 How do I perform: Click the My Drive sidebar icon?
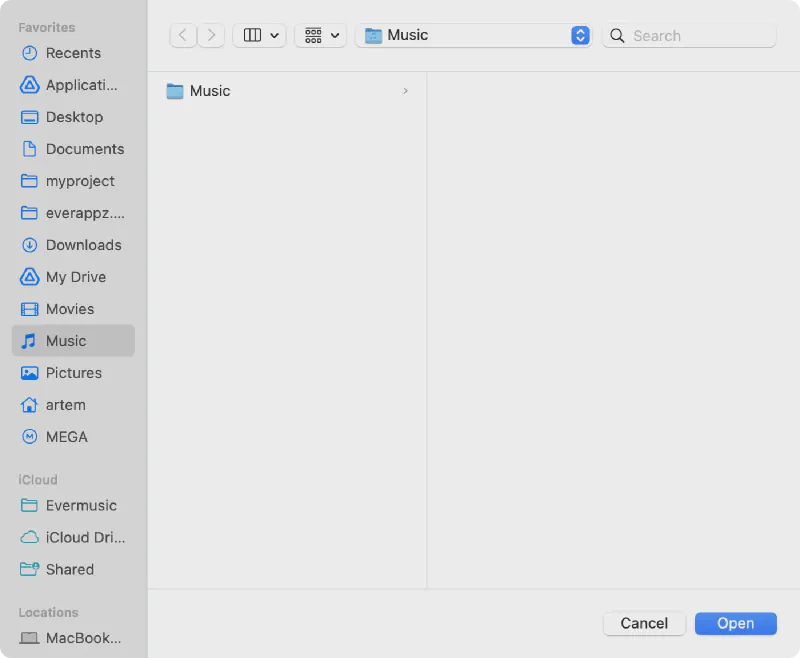pyautogui.click(x=29, y=277)
